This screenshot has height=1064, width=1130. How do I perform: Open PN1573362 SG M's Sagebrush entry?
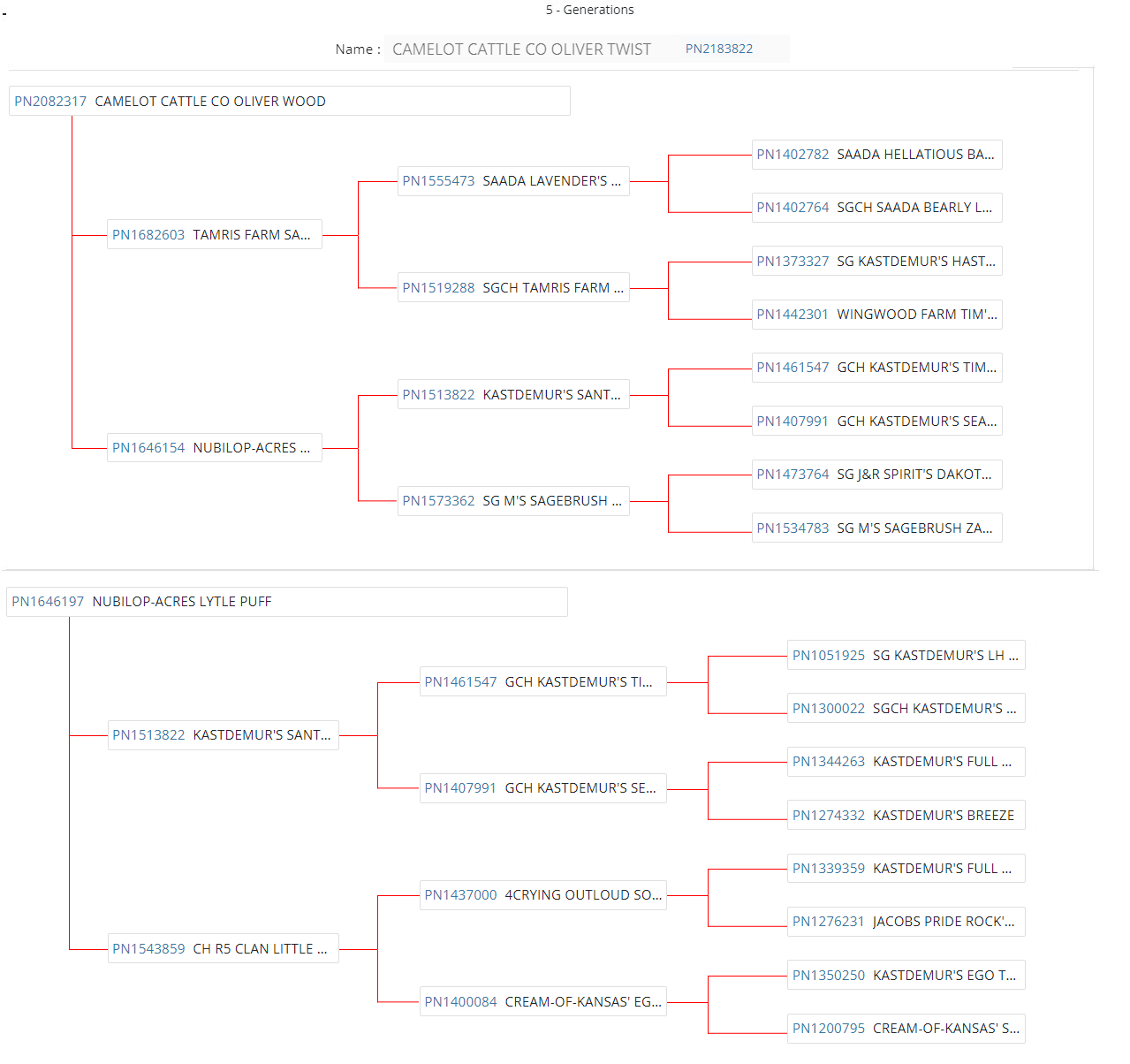coord(438,501)
